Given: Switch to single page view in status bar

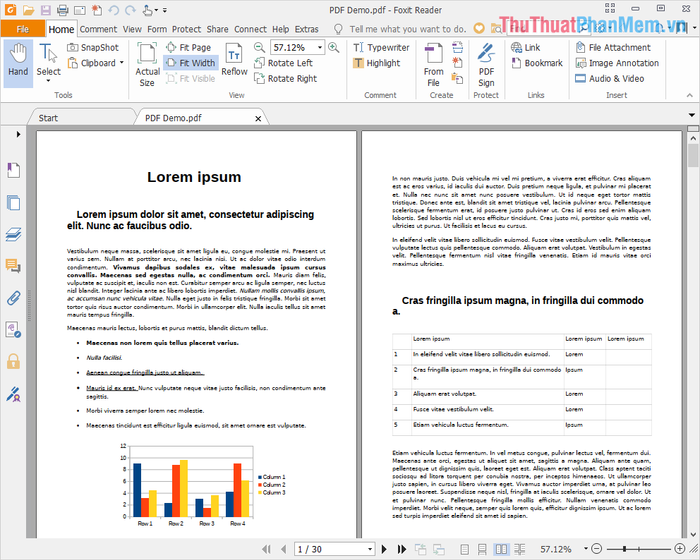Looking at the screenshot, I should 464,549.
